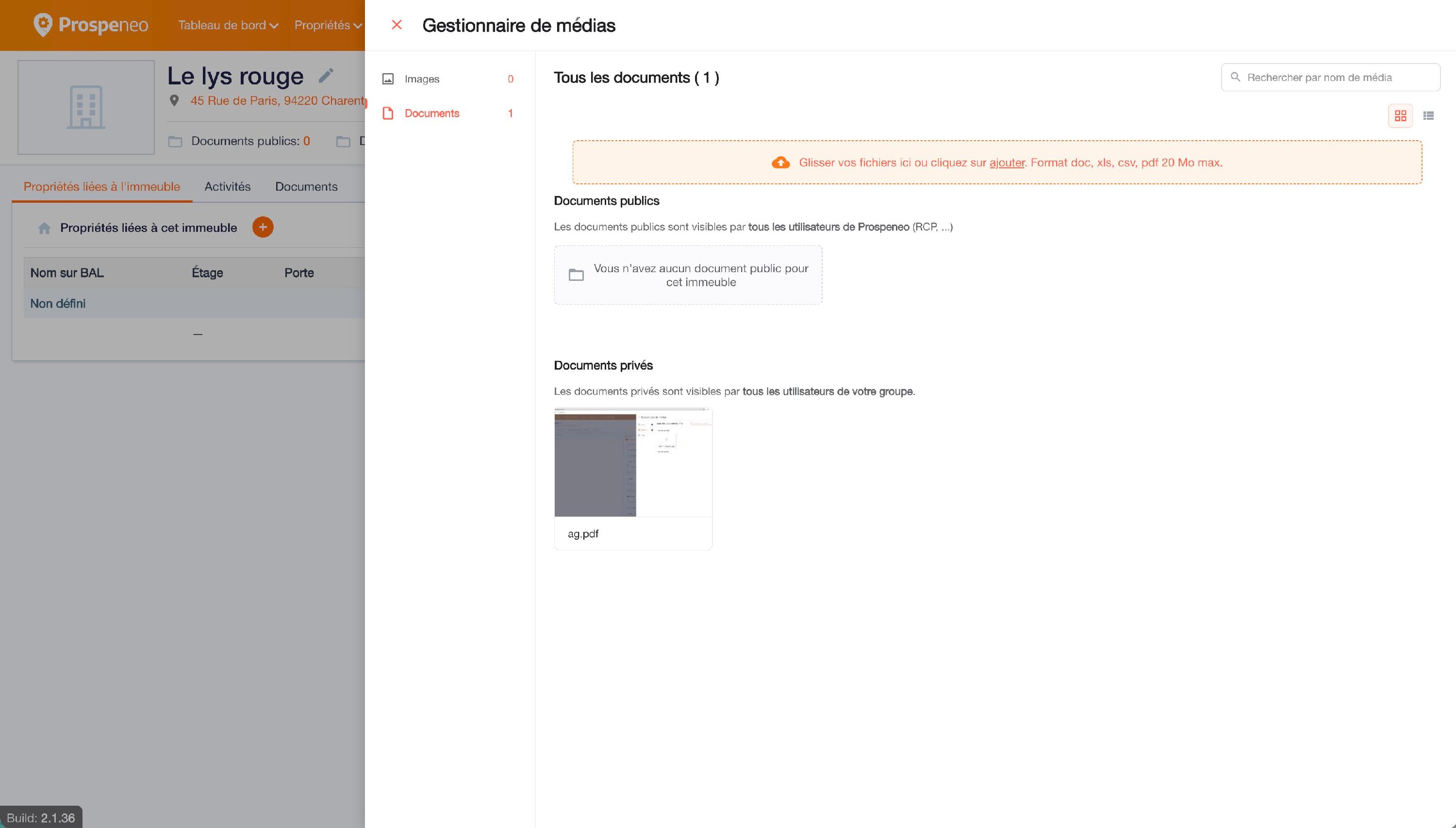Click the search magnifier icon

[x=1235, y=77]
